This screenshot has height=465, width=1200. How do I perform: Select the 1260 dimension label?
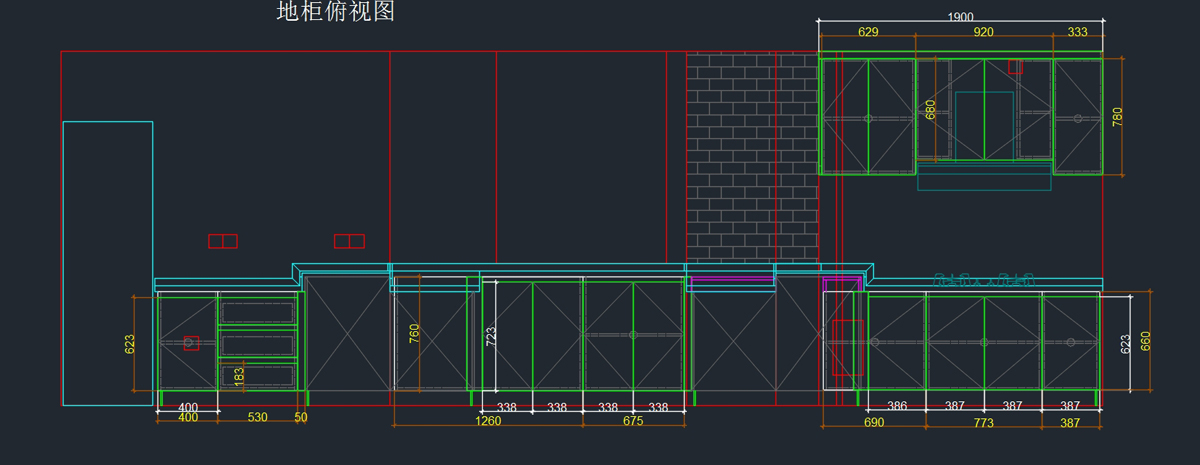point(488,421)
